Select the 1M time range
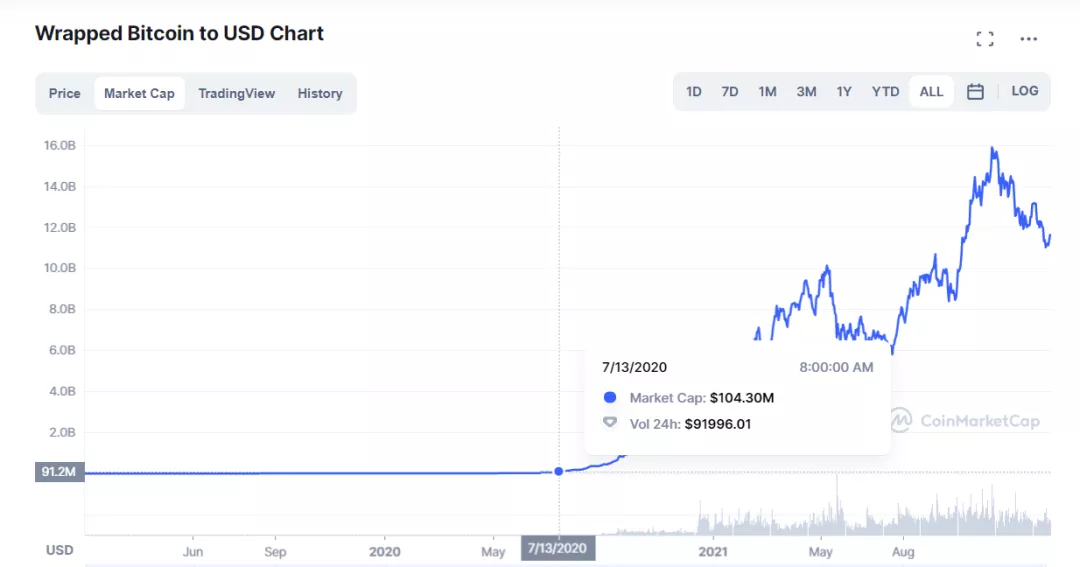This screenshot has width=1080, height=567. click(x=767, y=92)
